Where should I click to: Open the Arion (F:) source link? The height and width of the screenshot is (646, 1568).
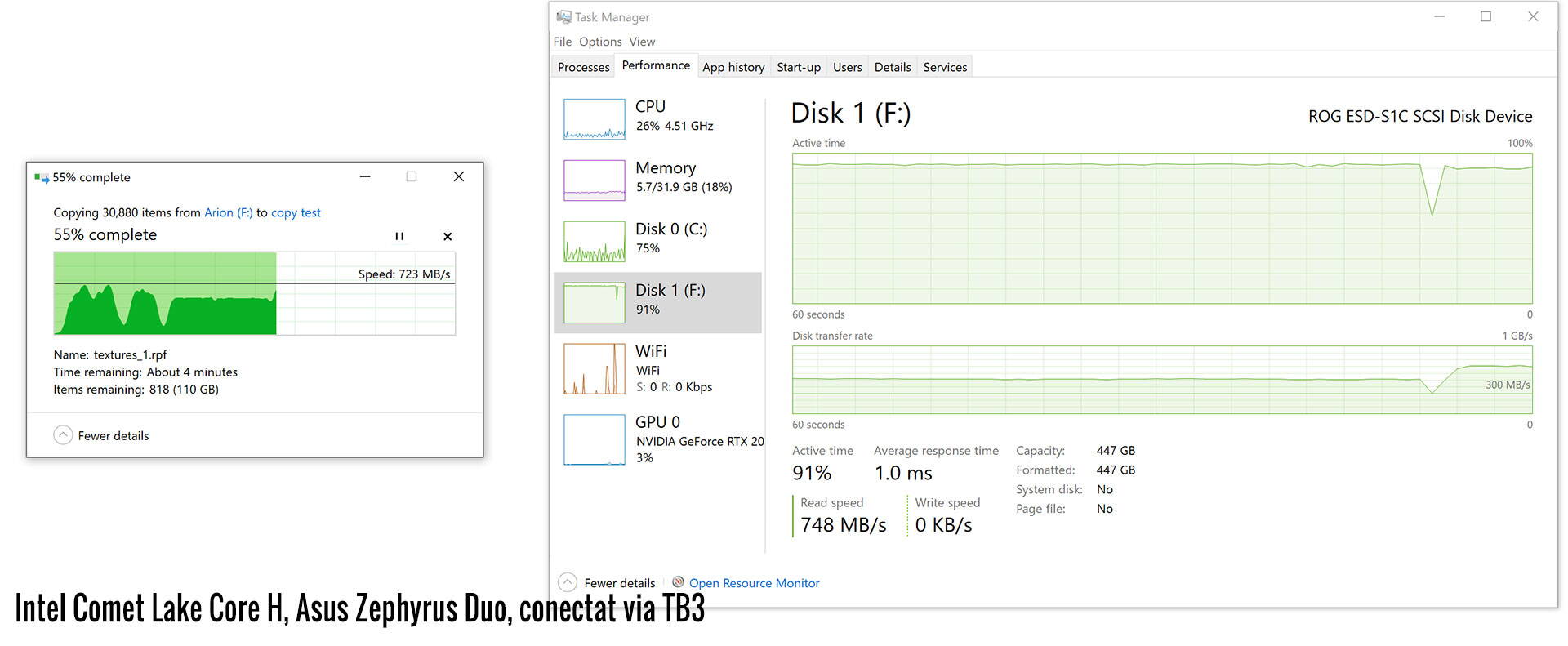pyautogui.click(x=228, y=212)
